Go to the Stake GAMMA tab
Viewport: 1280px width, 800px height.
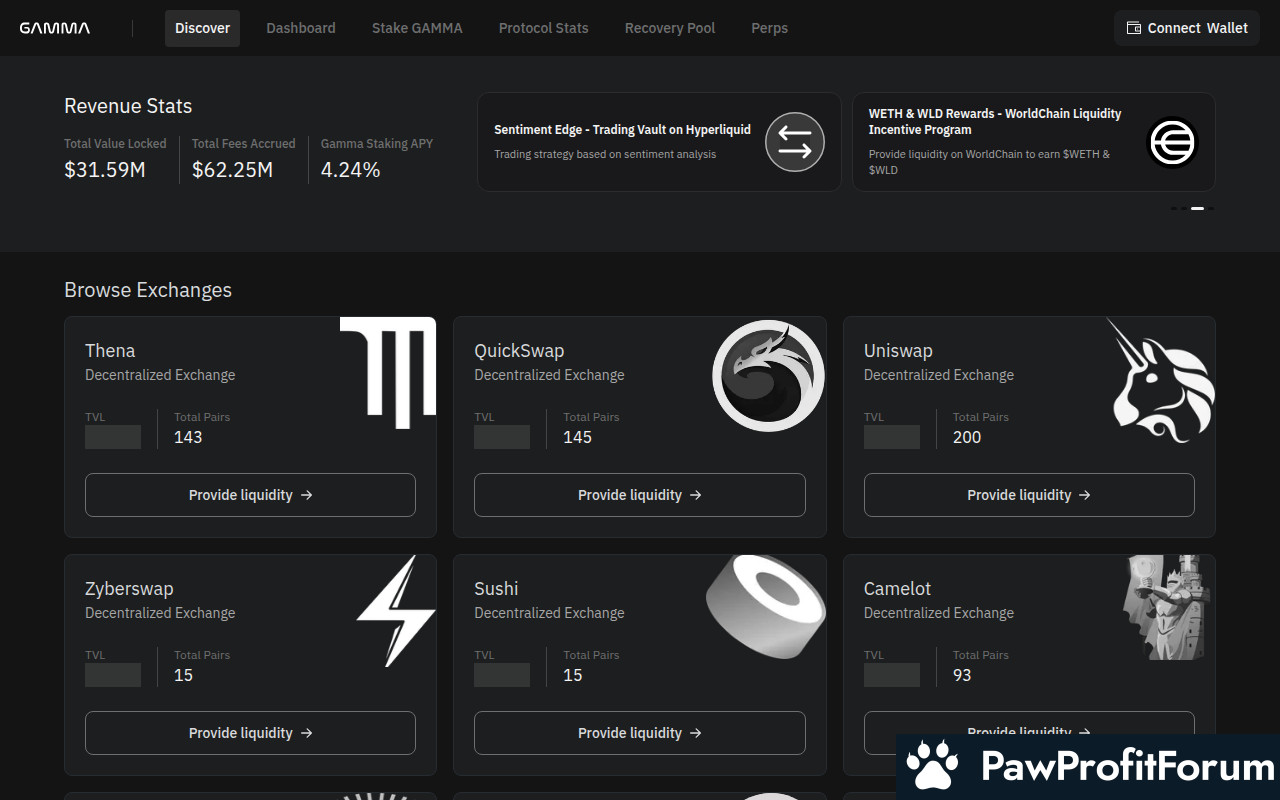(x=417, y=28)
